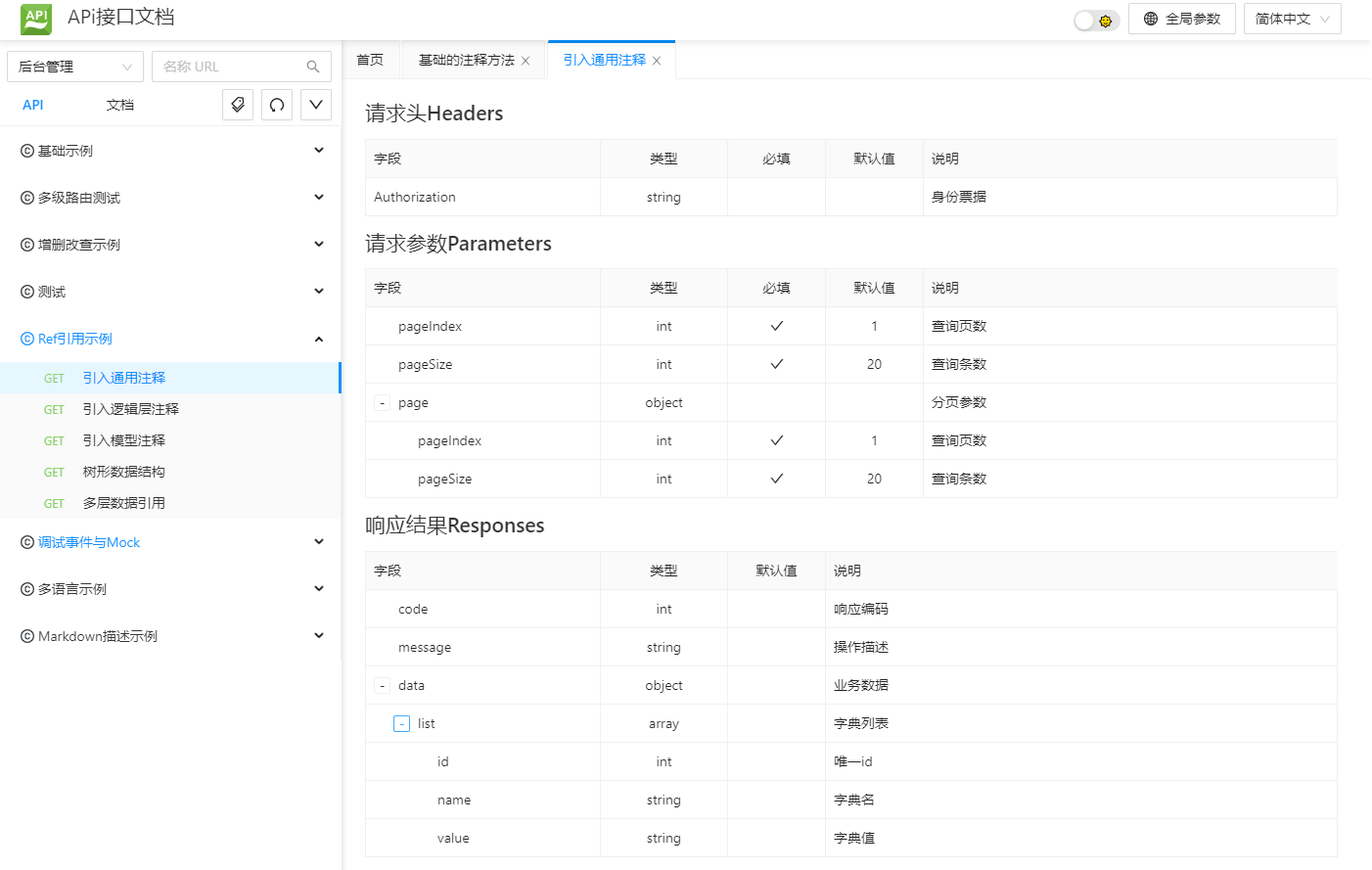Screen dimensions: 1372x870
Task: Select the 树形数据结构 GET endpoint
Action: coord(123,472)
